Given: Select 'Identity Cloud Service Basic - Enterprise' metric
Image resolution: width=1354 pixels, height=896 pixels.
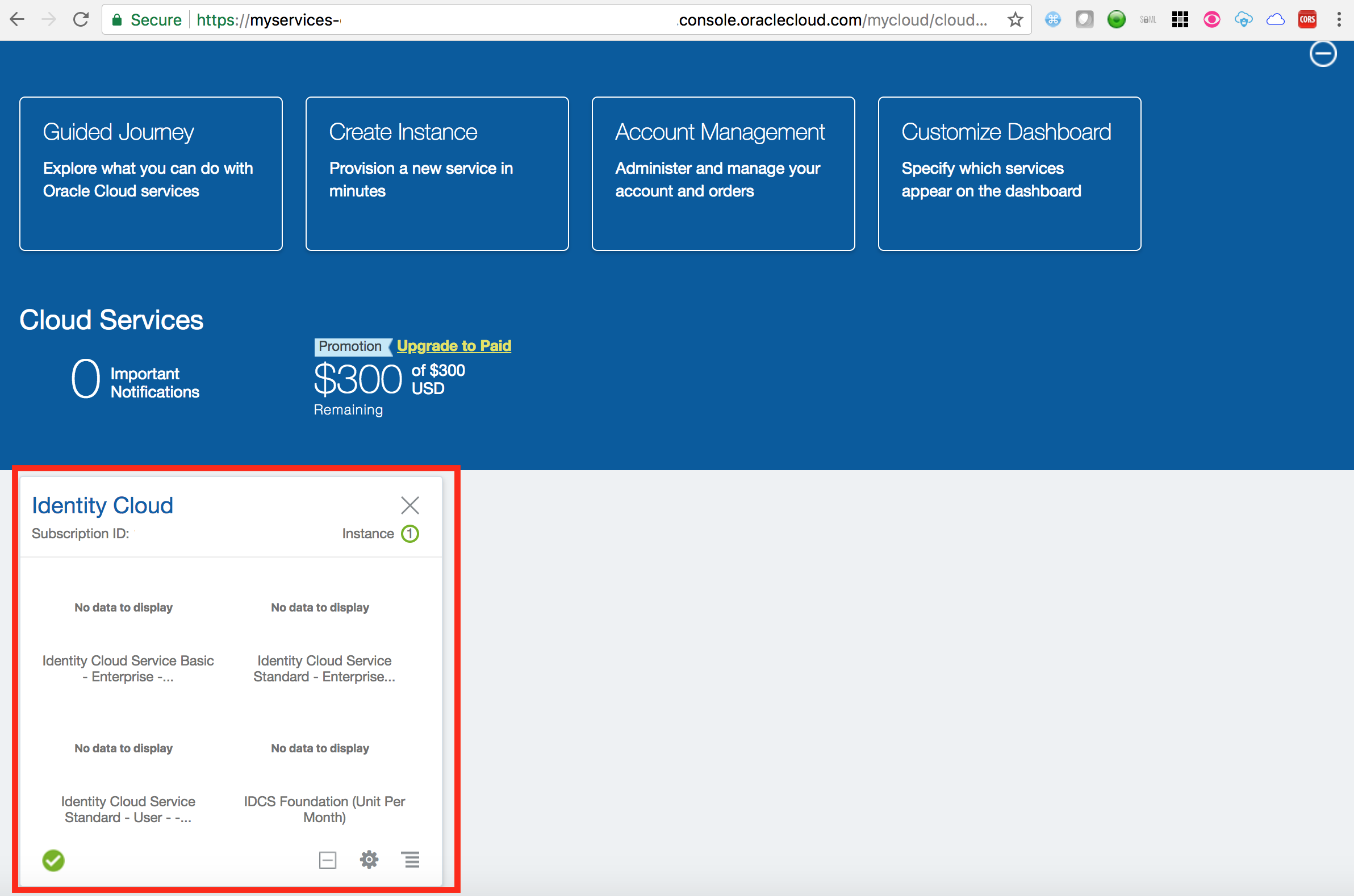Looking at the screenshot, I should coord(128,668).
